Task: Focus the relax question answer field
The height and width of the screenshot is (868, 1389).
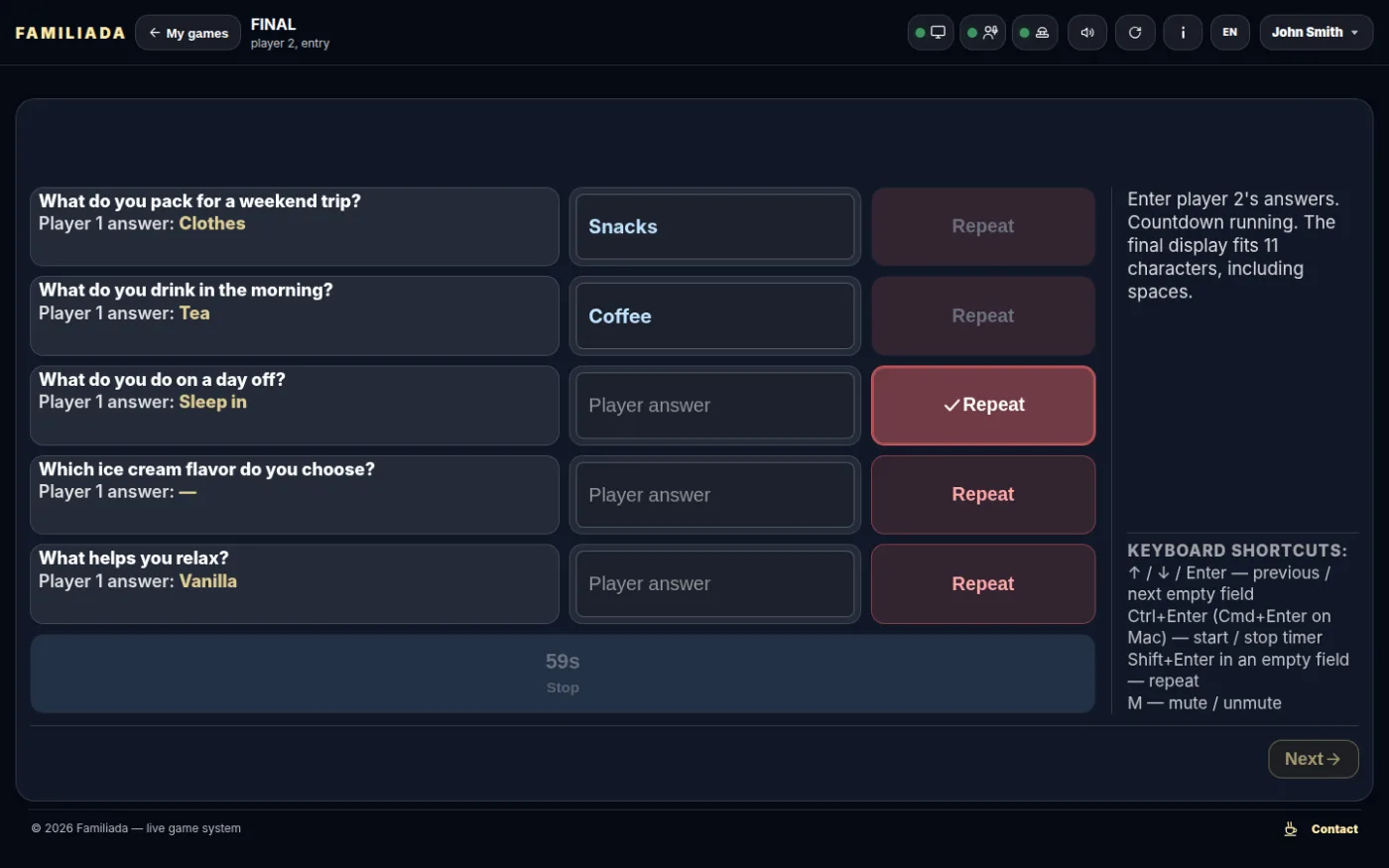Action: [x=715, y=583]
